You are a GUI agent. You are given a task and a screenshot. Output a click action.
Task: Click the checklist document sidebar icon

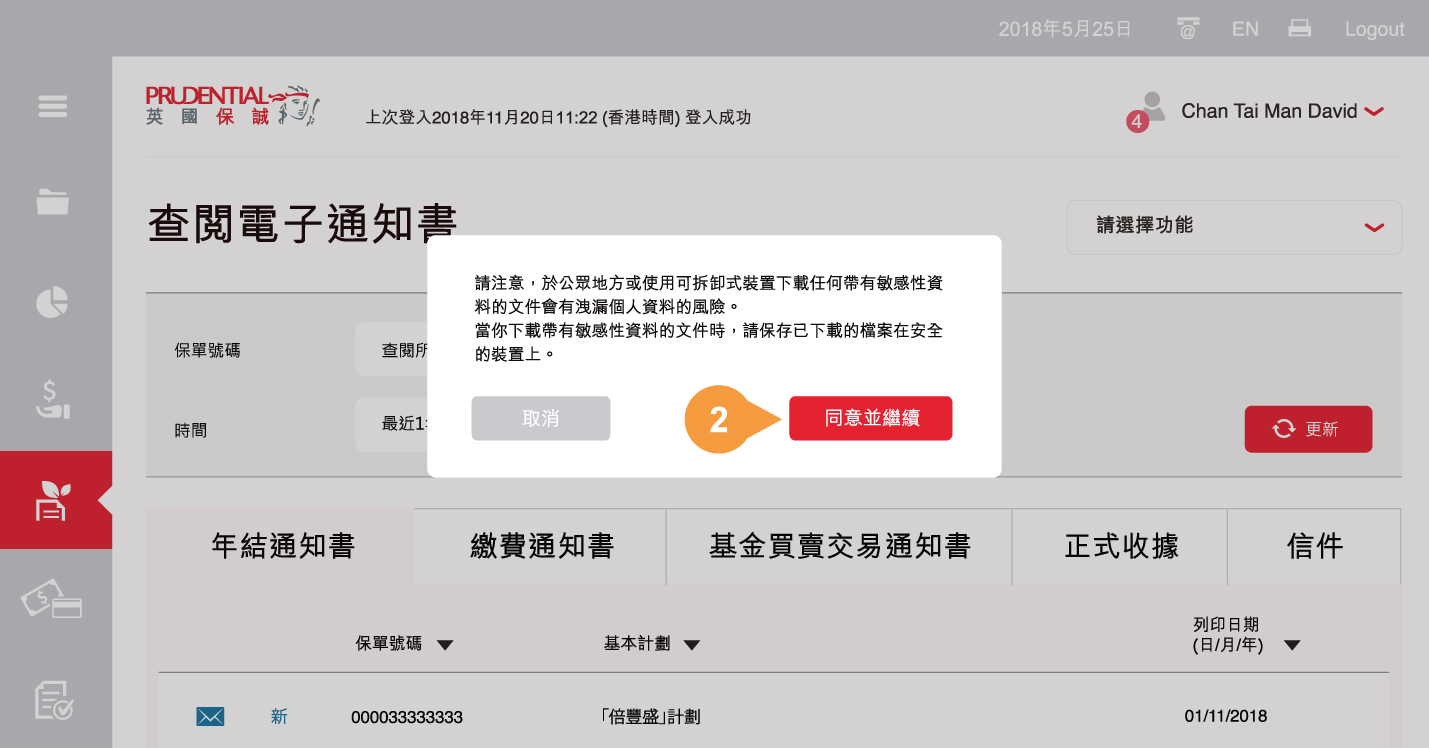pos(52,701)
